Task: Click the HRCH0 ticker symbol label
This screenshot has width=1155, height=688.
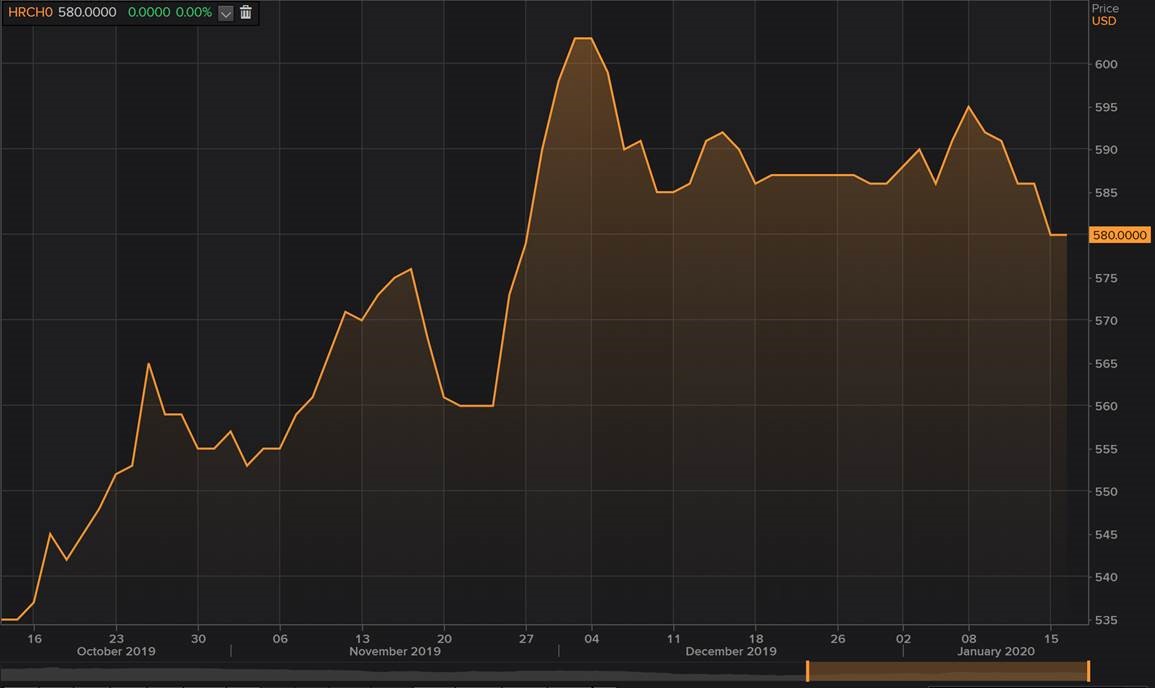Action: 30,12
